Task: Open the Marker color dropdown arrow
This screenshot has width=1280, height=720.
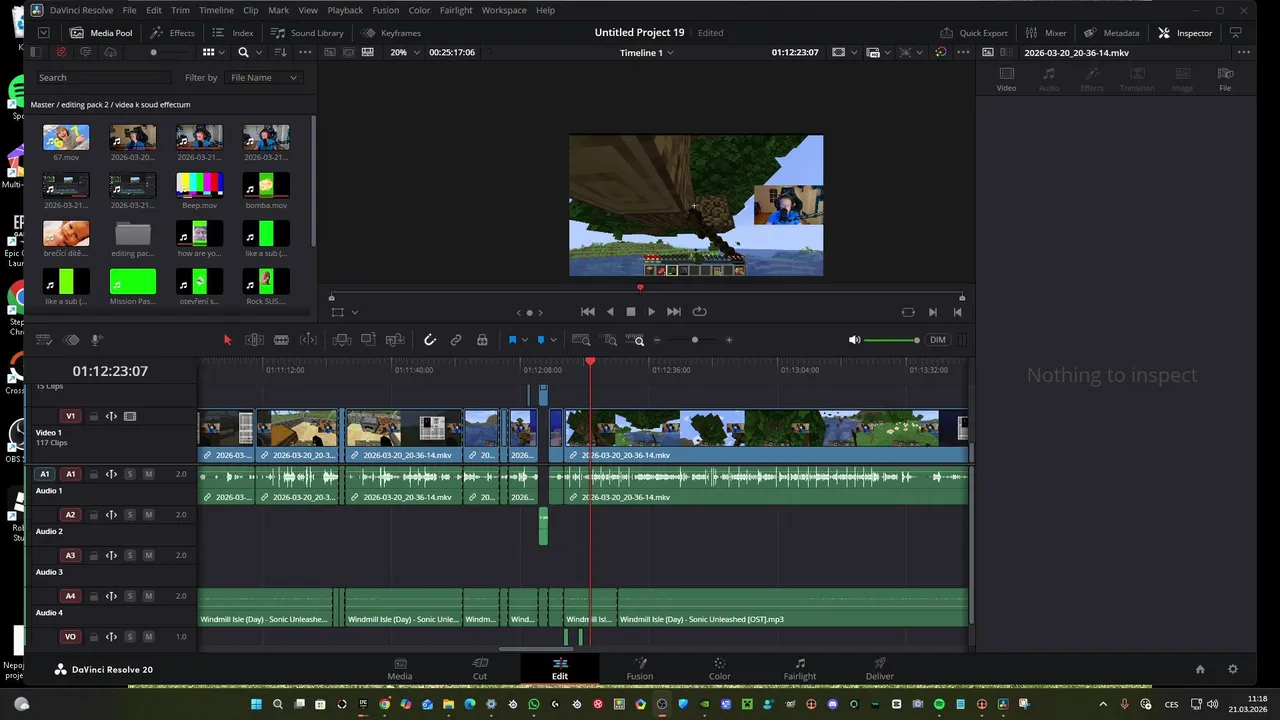Action: (x=553, y=340)
